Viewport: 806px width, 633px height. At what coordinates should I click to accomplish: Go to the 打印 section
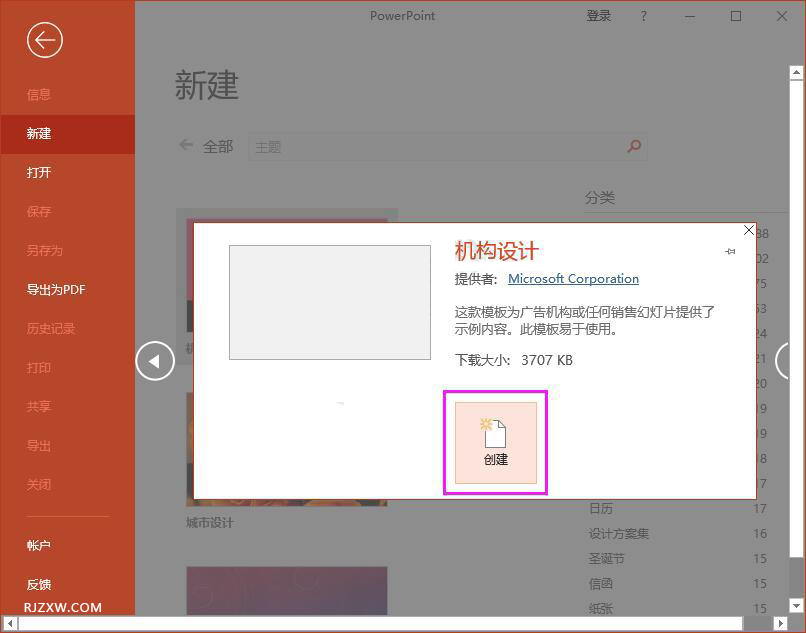(x=38, y=367)
